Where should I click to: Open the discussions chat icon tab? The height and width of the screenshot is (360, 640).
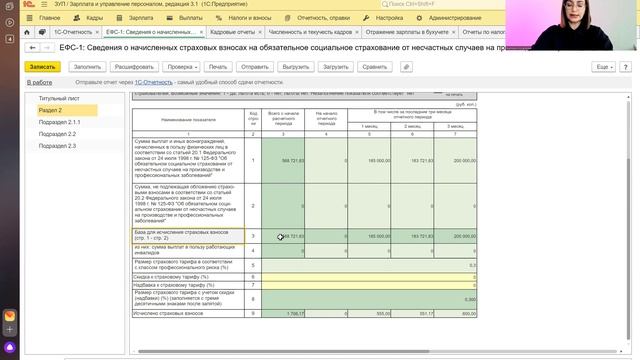[42, 32]
